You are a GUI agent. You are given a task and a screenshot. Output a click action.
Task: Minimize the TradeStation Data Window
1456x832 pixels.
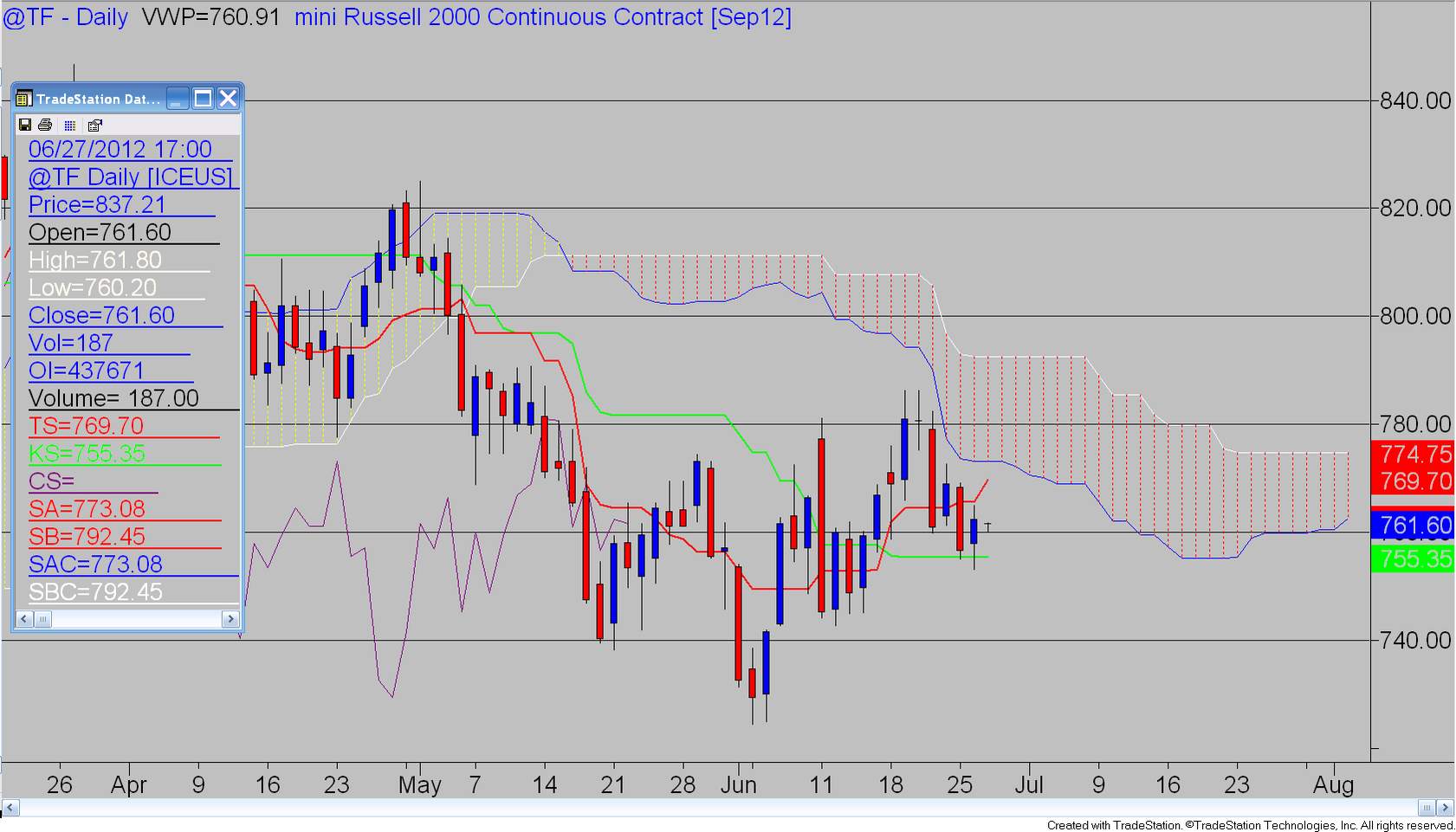pos(178,99)
